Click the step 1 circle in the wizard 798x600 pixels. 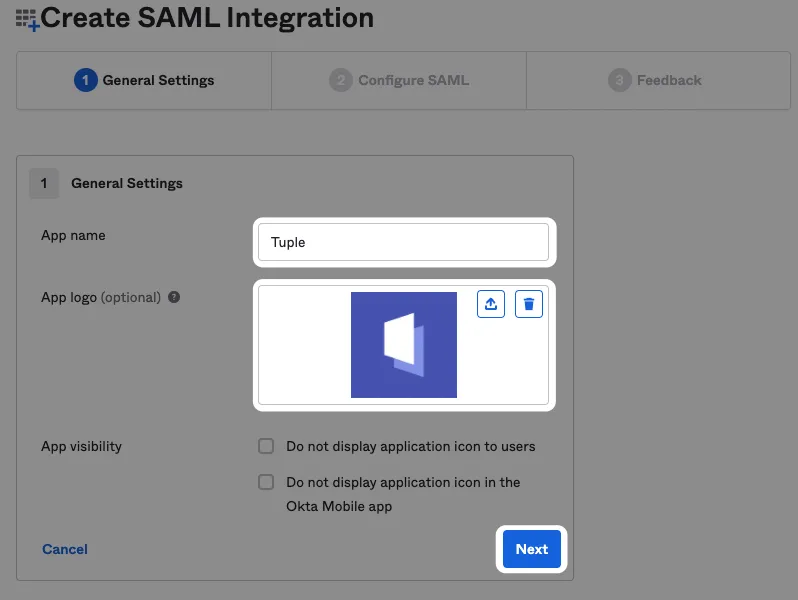pos(85,80)
